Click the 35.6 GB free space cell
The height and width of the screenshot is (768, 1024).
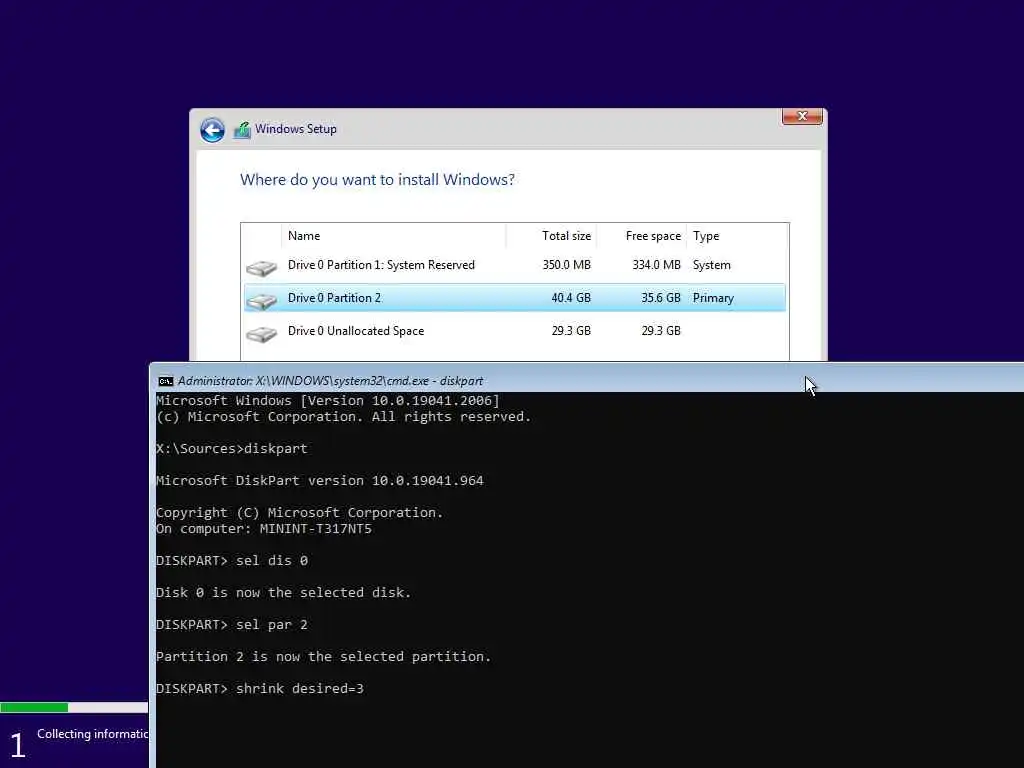[x=661, y=298]
